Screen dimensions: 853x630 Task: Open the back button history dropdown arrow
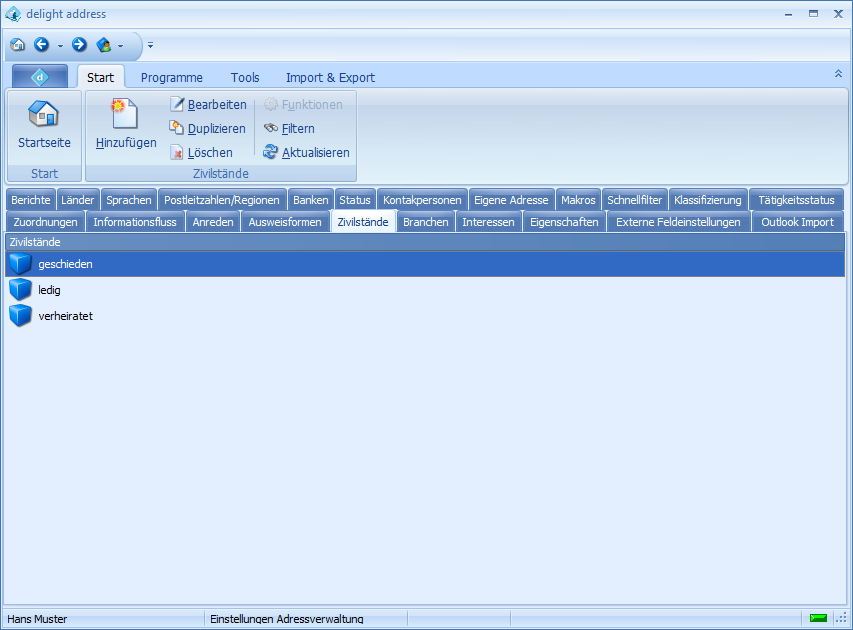point(60,45)
